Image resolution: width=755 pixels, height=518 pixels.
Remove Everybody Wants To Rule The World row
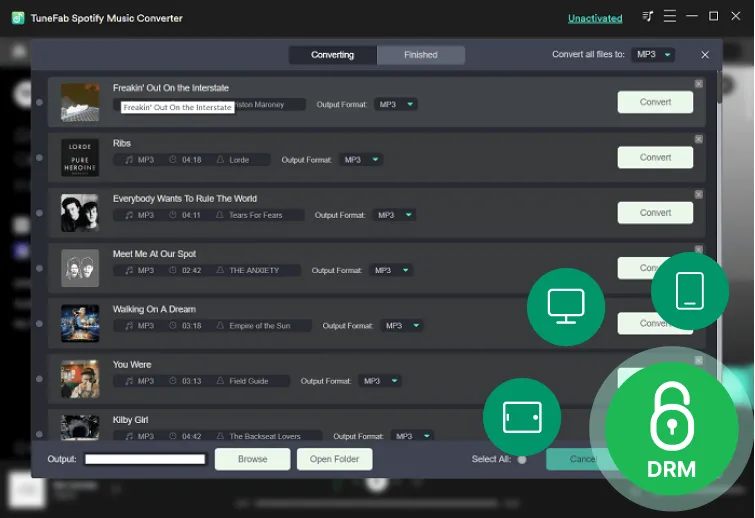tap(699, 194)
